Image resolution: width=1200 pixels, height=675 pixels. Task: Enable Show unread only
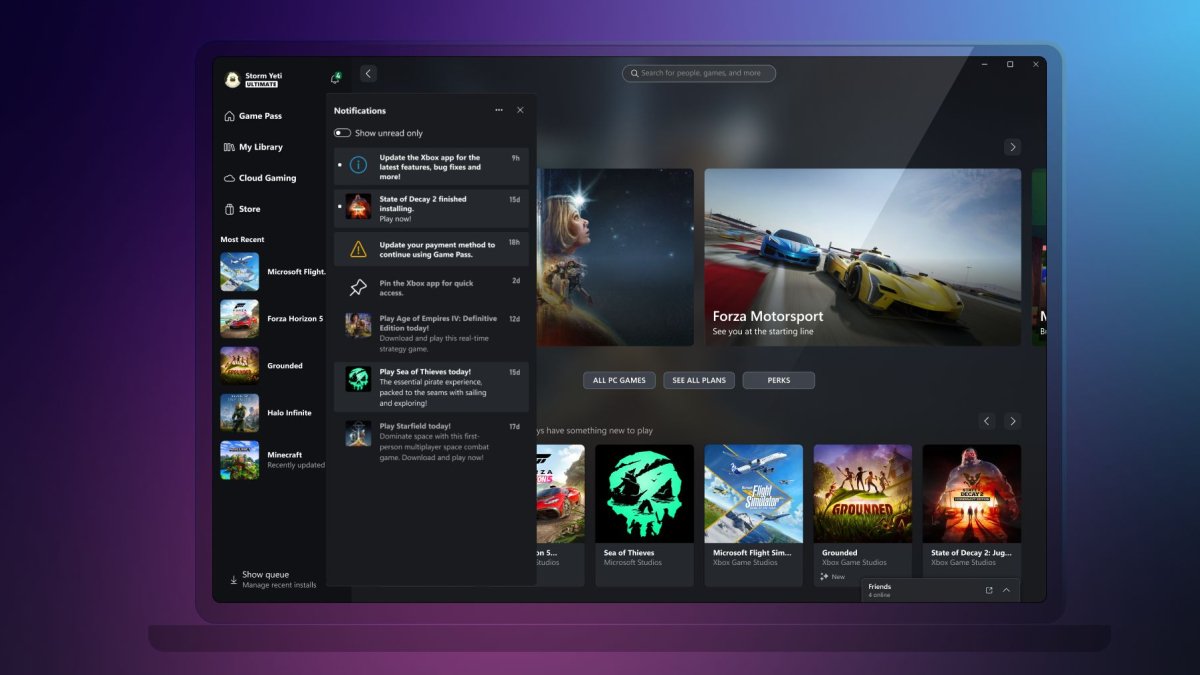[343, 132]
